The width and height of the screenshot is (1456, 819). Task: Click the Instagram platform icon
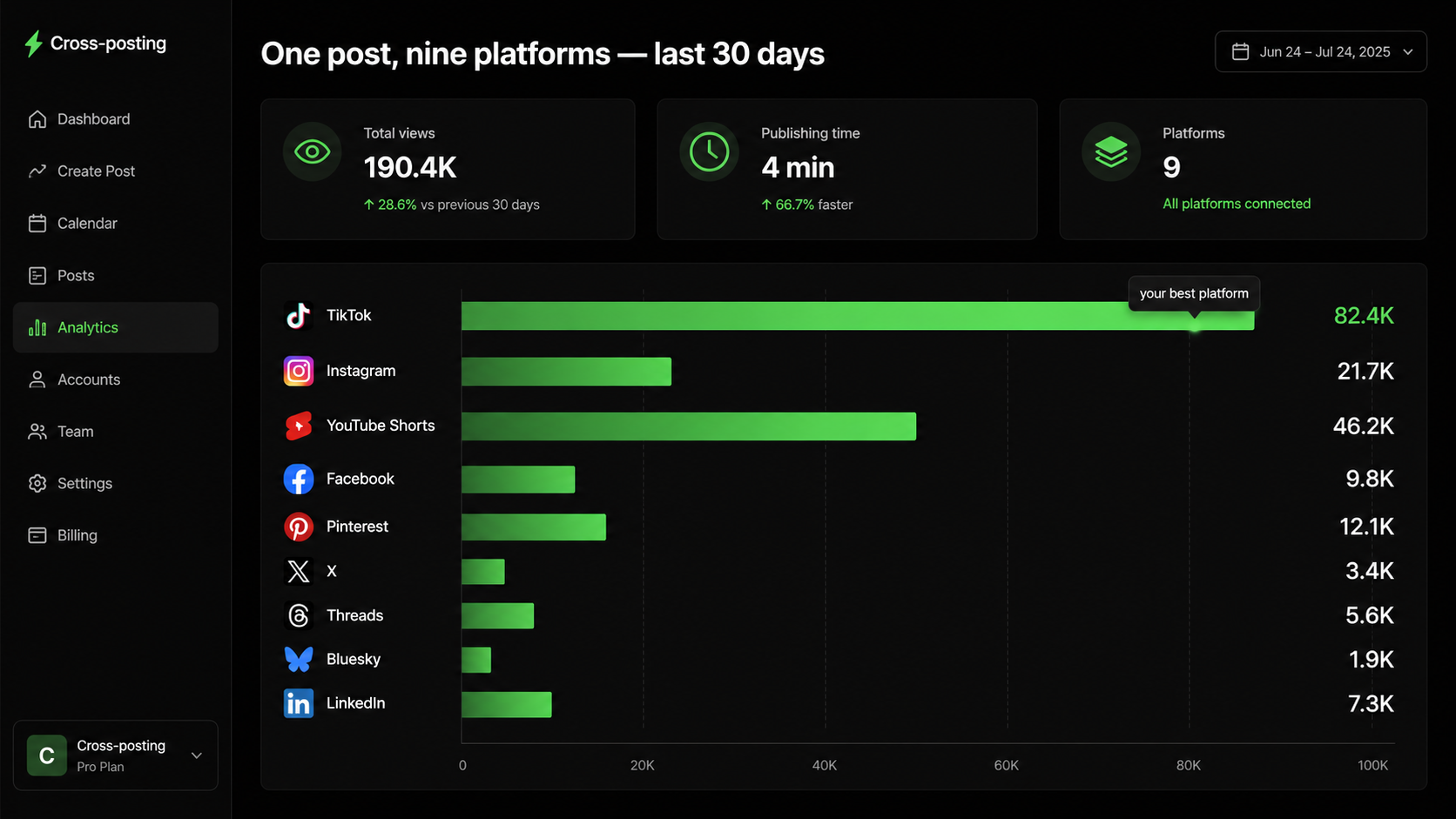tap(299, 371)
